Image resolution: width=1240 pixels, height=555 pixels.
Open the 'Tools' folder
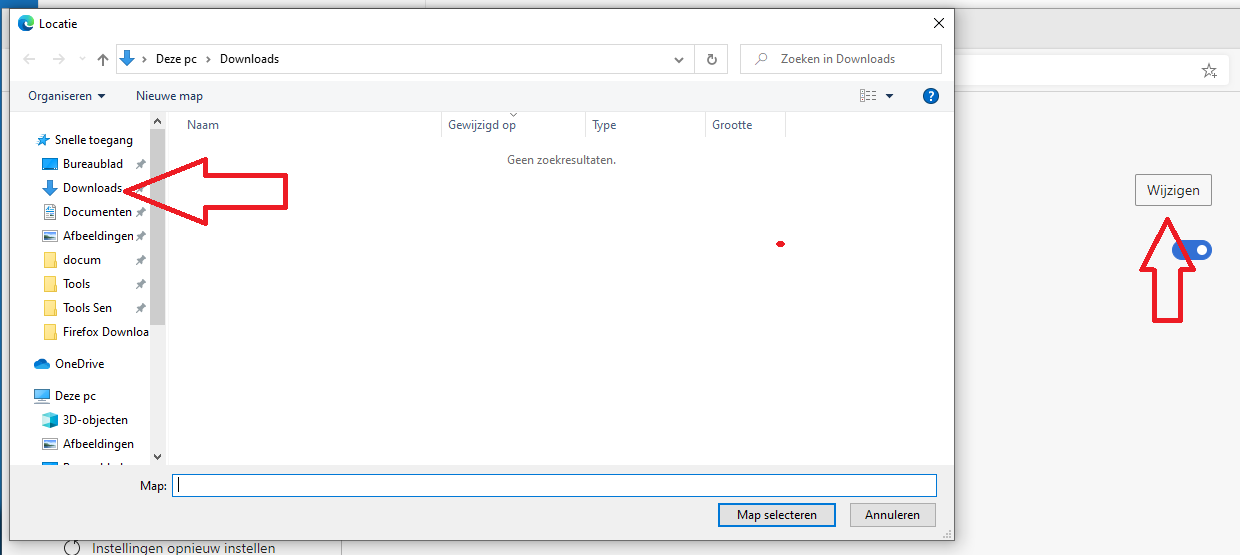point(77,284)
